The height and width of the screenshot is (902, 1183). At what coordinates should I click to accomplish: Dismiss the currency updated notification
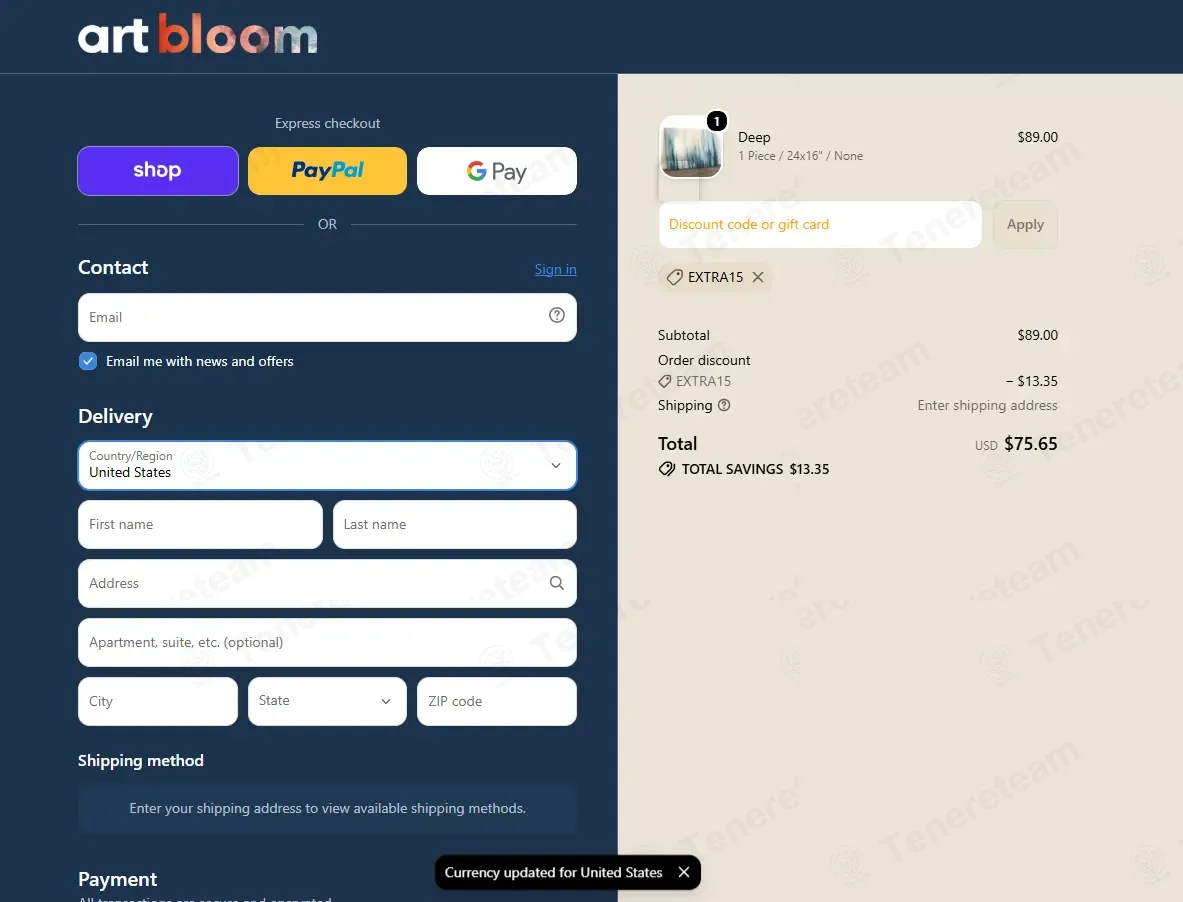(x=684, y=872)
